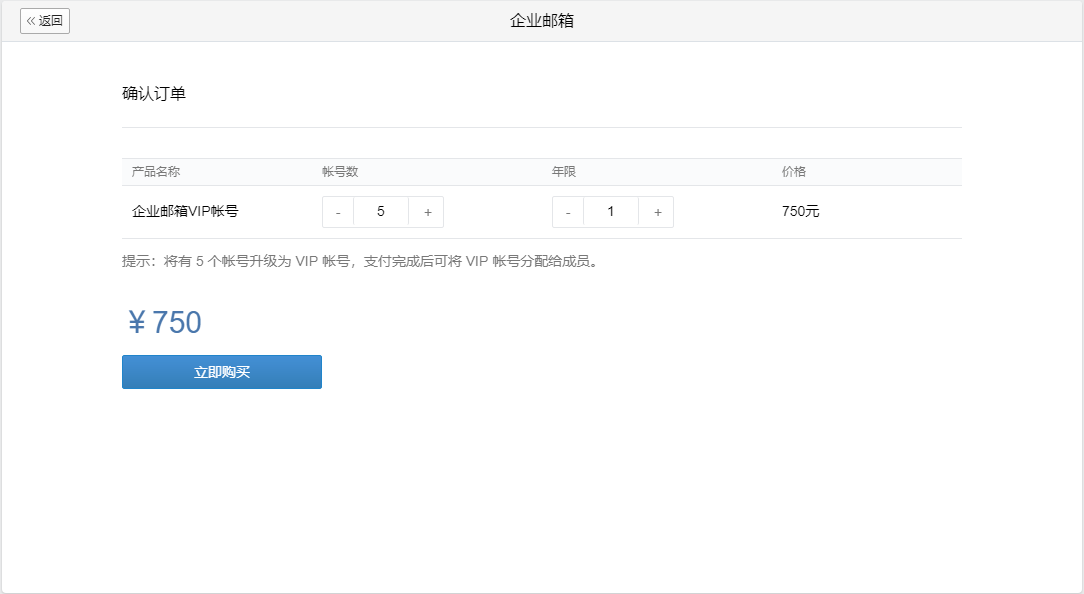
Task: Click the 提示 hint text about VIP upgrade
Action: [x=360, y=261]
